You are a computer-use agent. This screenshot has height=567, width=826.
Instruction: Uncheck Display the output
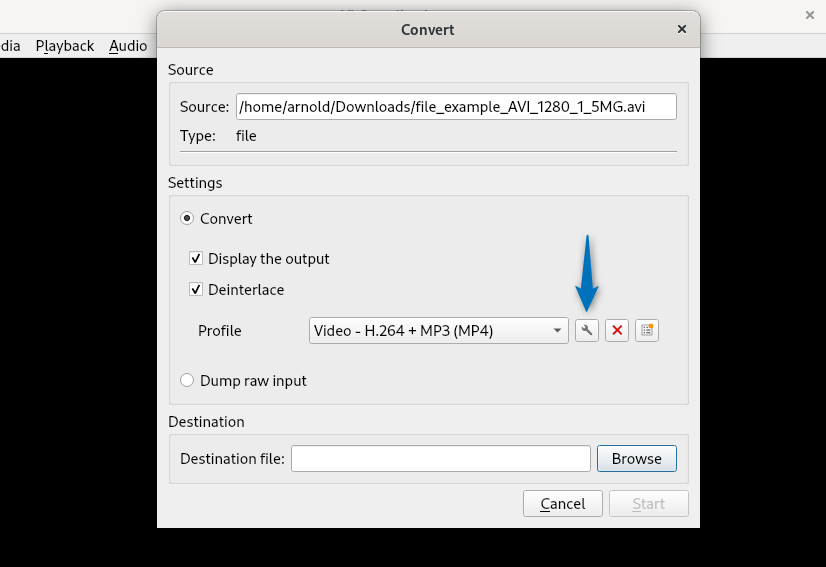[x=197, y=259]
